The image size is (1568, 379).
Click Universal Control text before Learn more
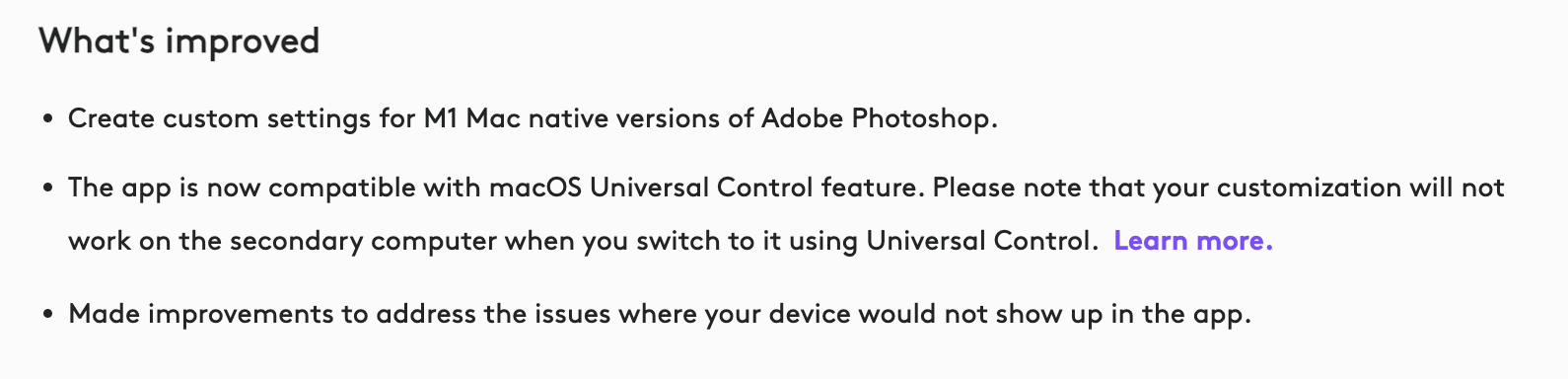[981, 241]
